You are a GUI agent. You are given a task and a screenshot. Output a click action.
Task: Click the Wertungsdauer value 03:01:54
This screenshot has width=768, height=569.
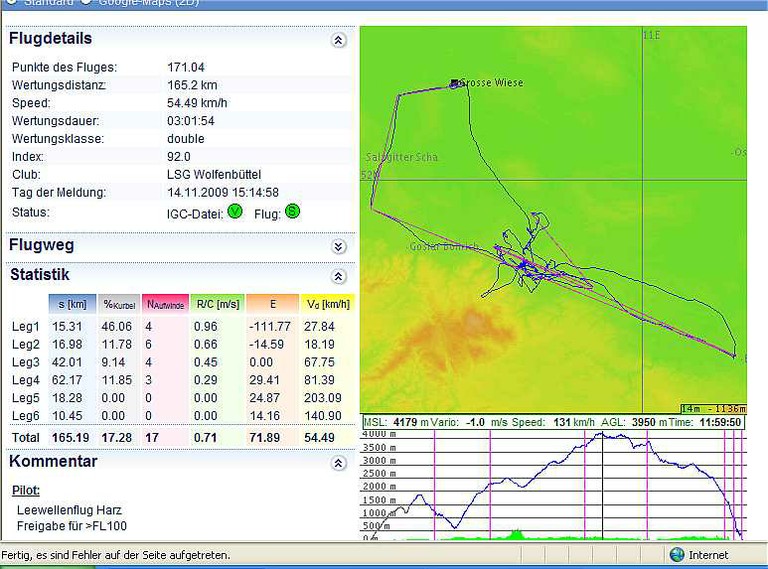point(191,120)
